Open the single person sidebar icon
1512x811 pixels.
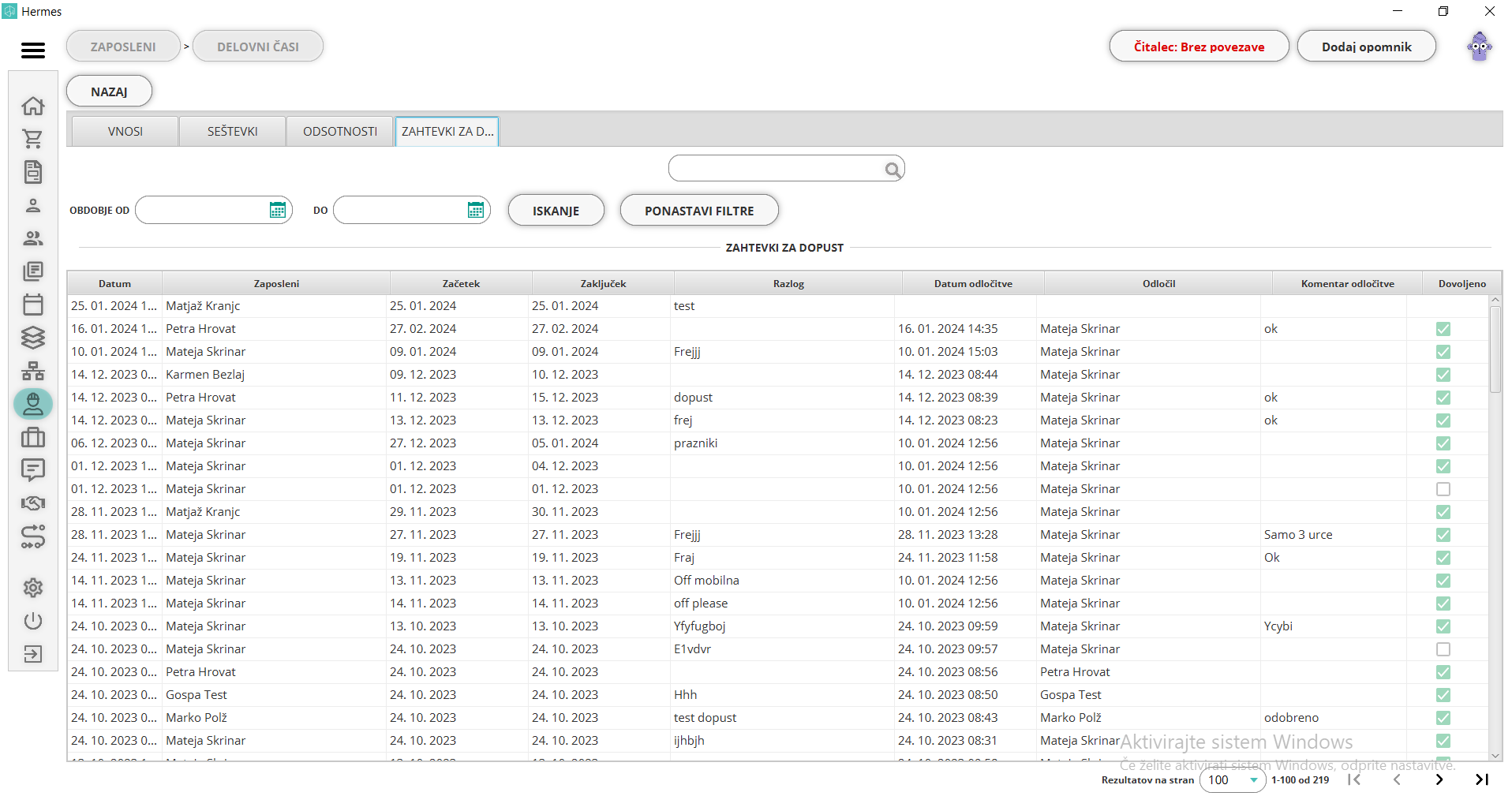(33, 205)
